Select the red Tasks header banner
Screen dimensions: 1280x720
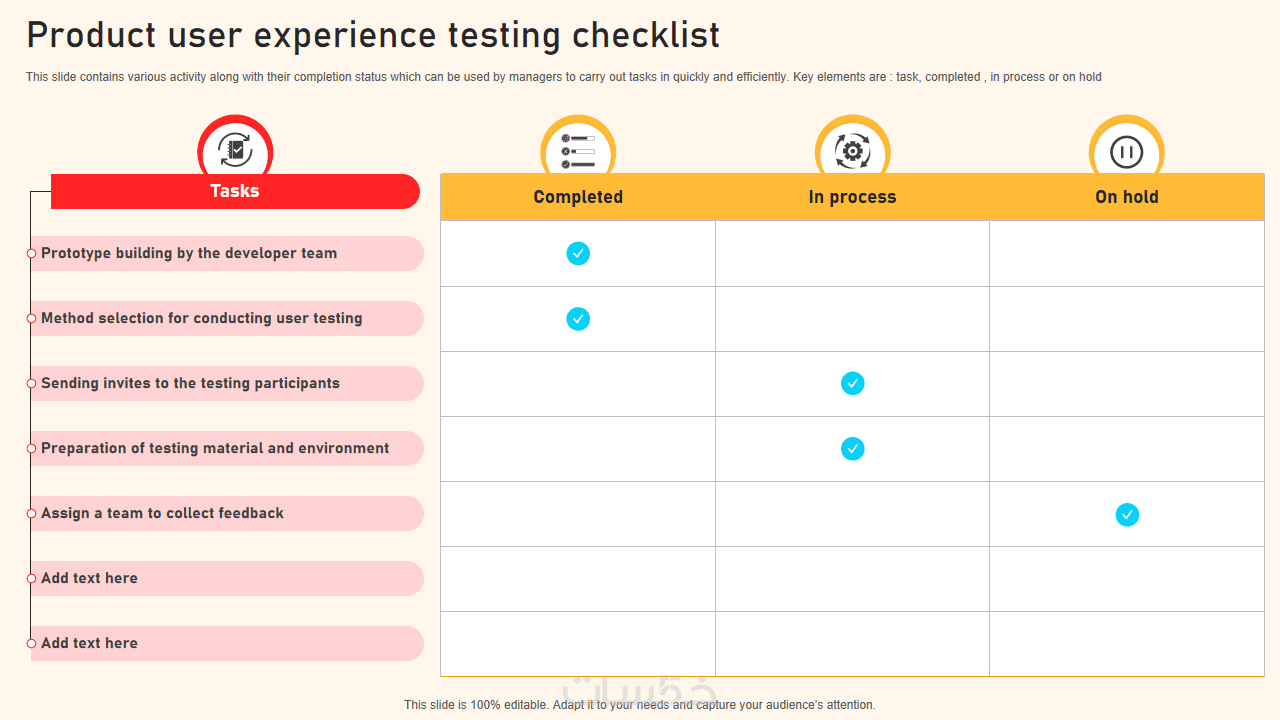click(x=235, y=191)
